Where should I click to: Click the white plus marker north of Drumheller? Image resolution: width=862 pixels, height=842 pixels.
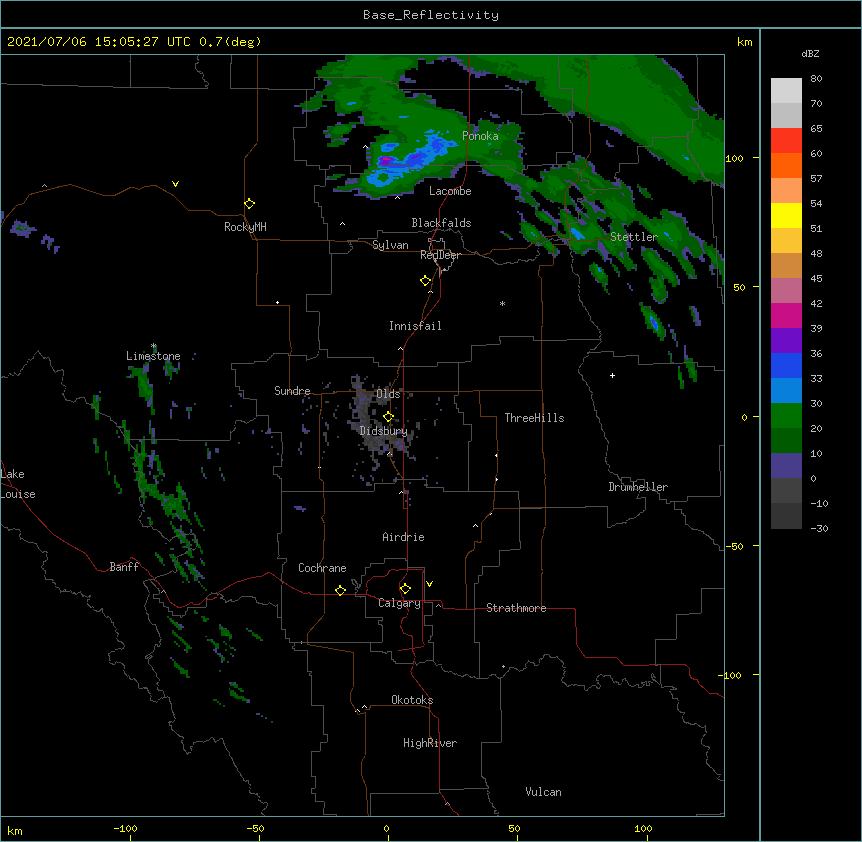point(612,375)
